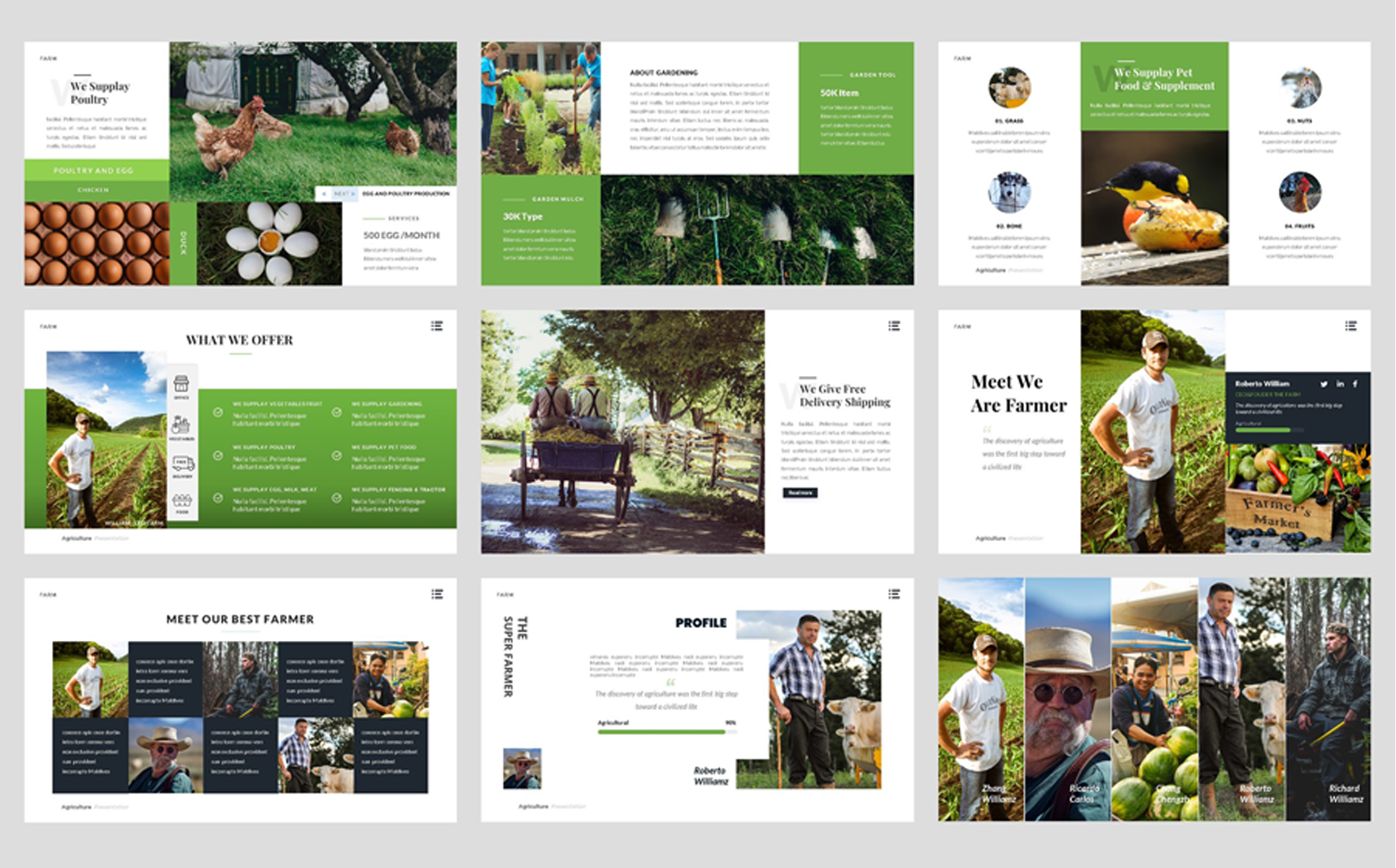Select the Poultry and Egg green tab

(97, 171)
